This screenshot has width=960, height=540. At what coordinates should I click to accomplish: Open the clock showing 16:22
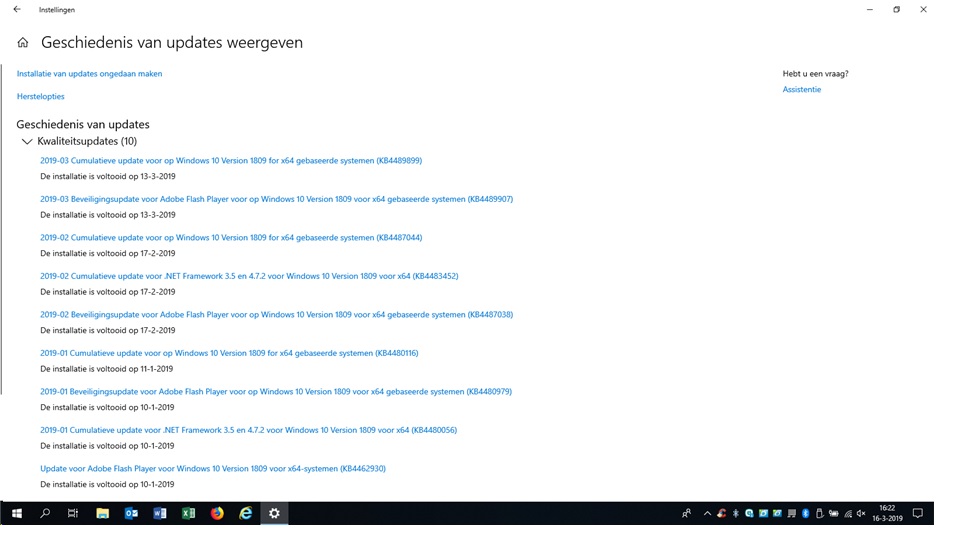[887, 513]
